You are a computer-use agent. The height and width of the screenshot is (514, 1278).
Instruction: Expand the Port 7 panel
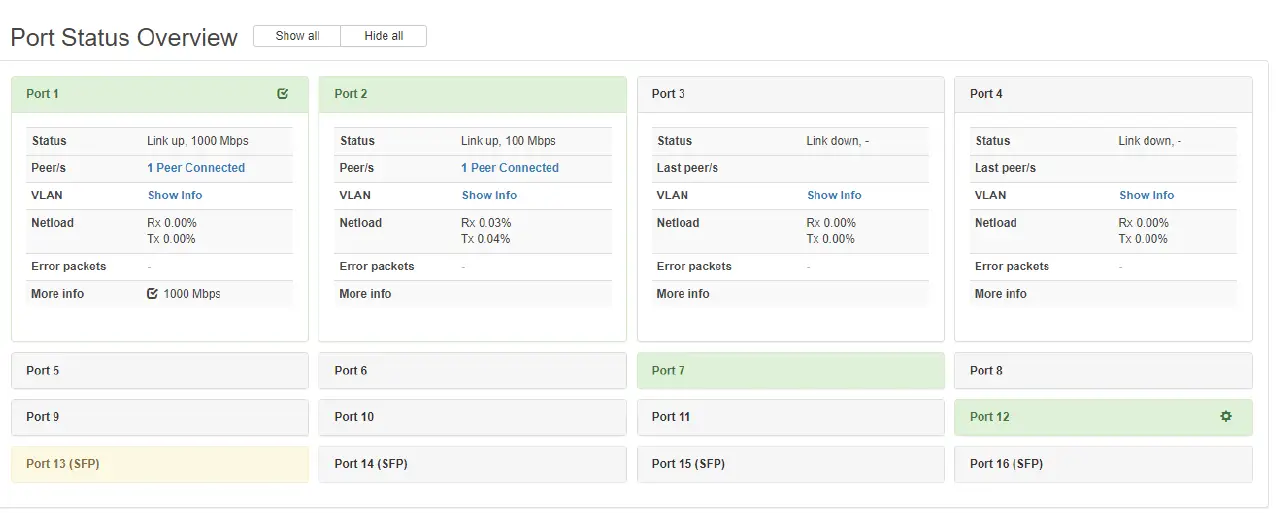coord(790,371)
